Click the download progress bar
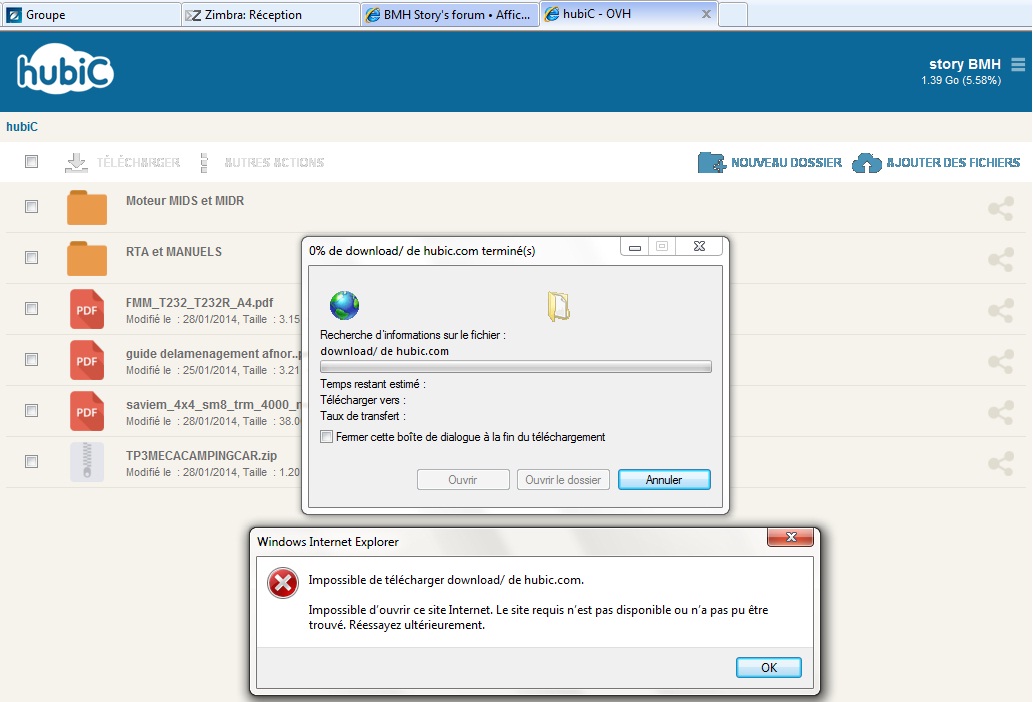This screenshot has height=702, width=1033. pos(515,367)
